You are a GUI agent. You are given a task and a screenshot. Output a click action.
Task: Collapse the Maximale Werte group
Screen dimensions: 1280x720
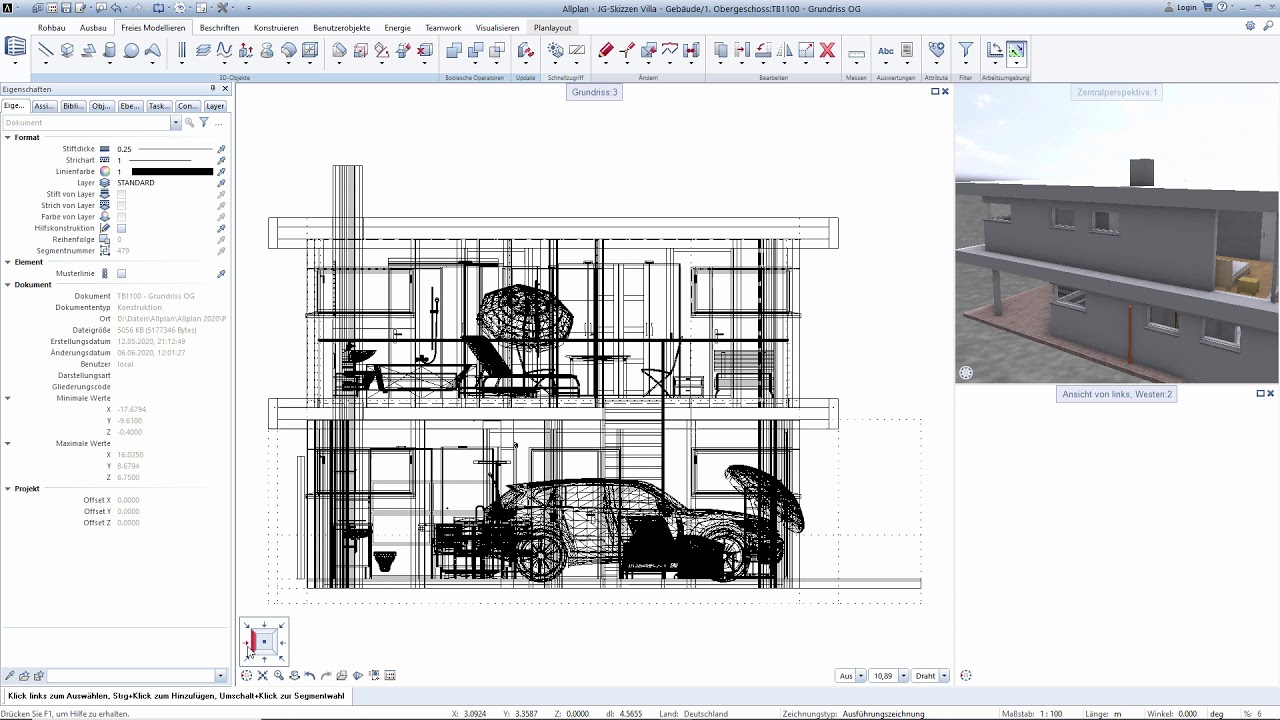pos(7,443)
